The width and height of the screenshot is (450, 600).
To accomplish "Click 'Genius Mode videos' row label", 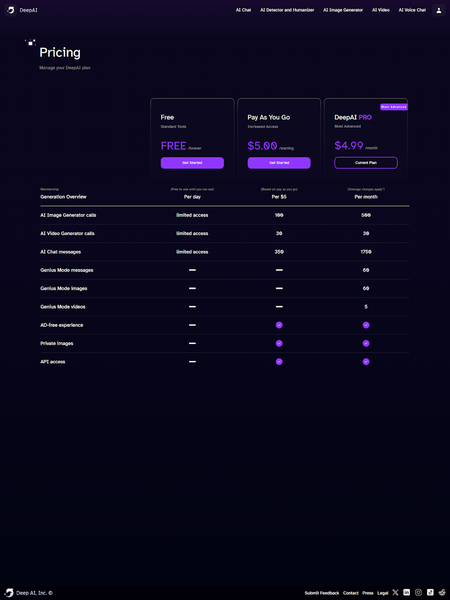I will point(63,307).
